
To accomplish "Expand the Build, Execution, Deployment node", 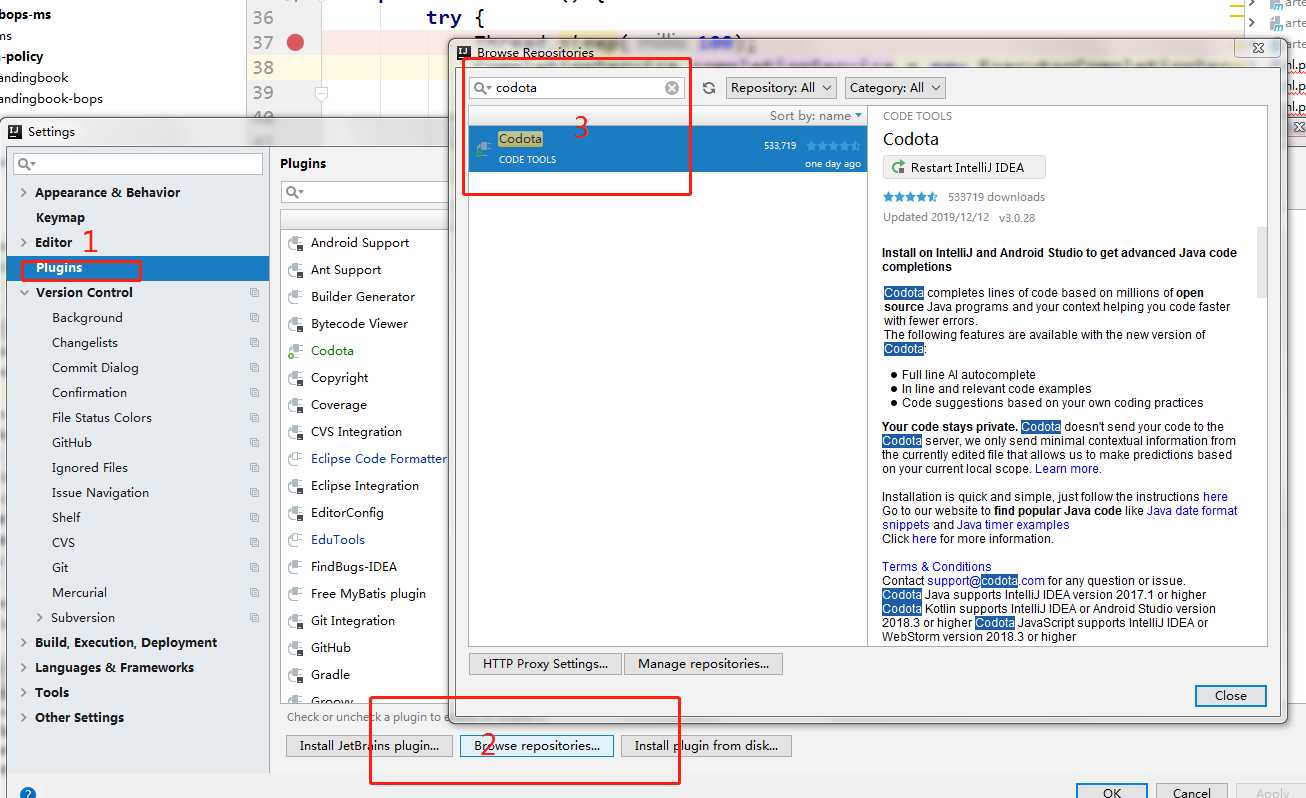I will [24, 643].
